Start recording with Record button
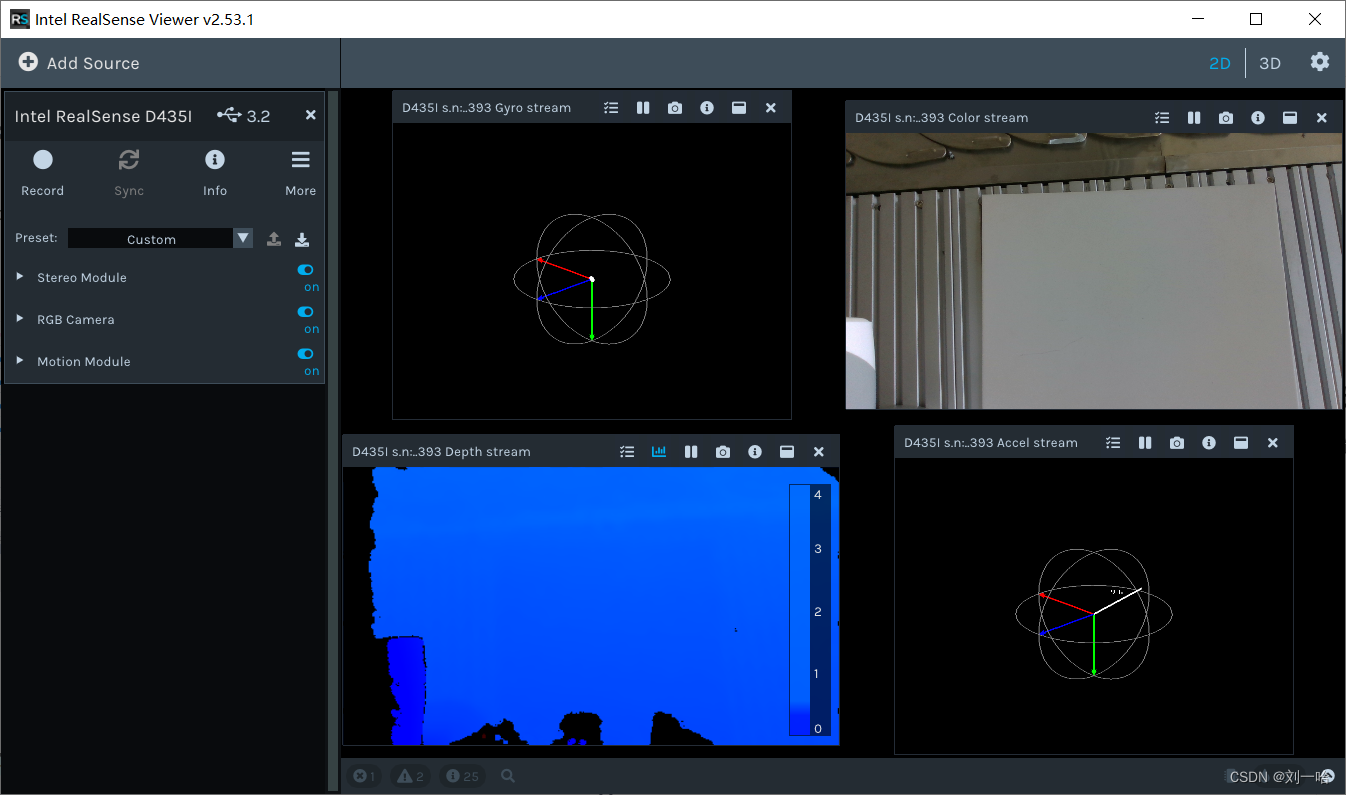The width and height of the screenshot is (1346, 795). (42, 160)
